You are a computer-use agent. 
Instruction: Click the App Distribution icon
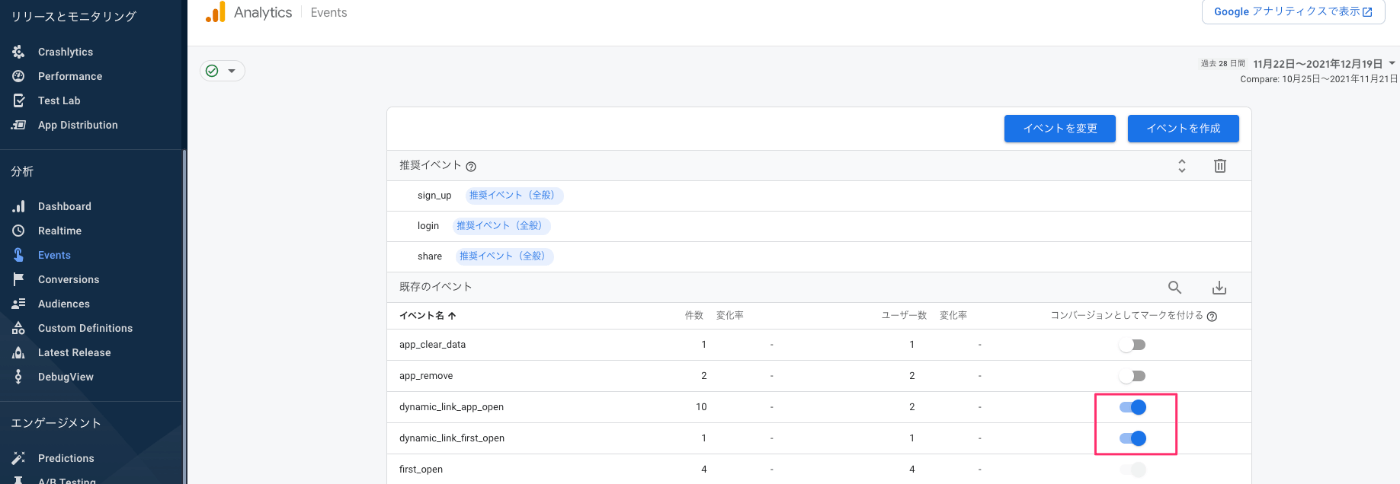(x=18, y=125)
